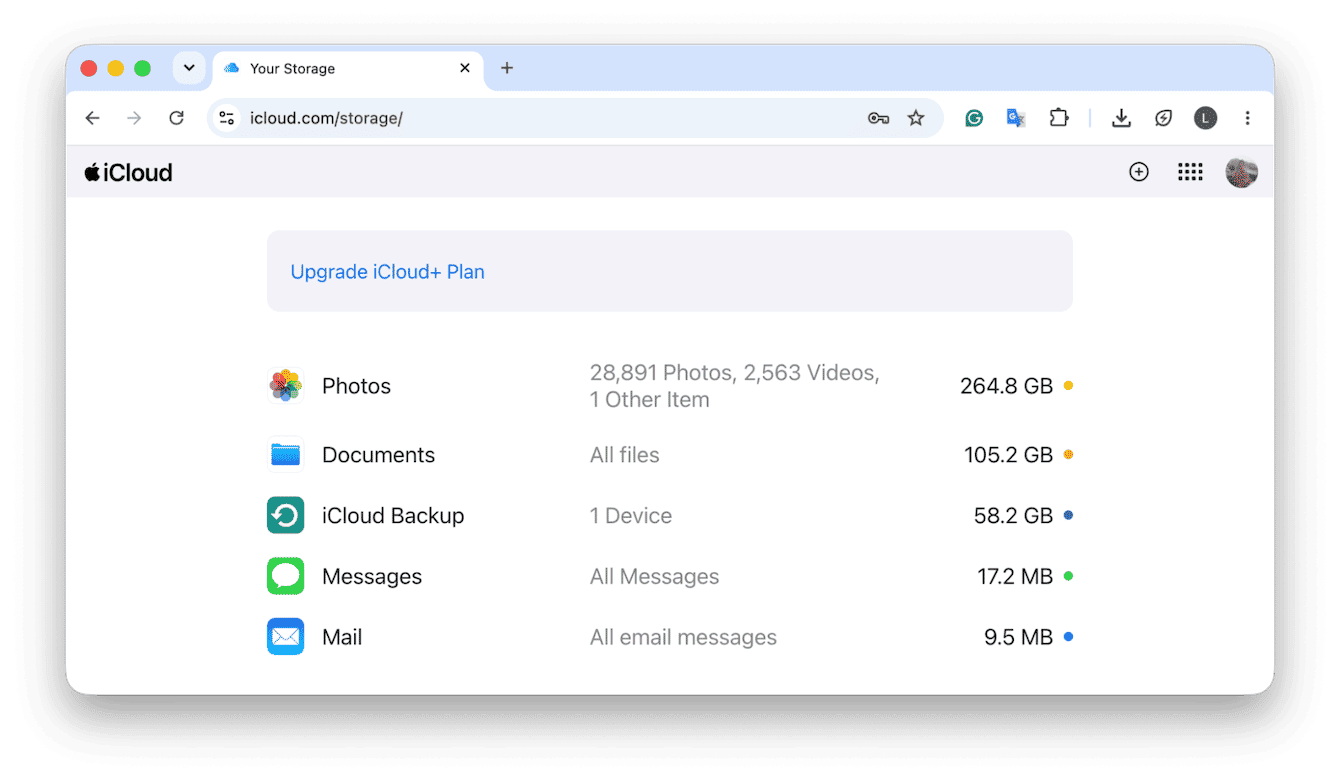1340x782 pixels.
Task: Click the All files description
Action: (625, 455)
